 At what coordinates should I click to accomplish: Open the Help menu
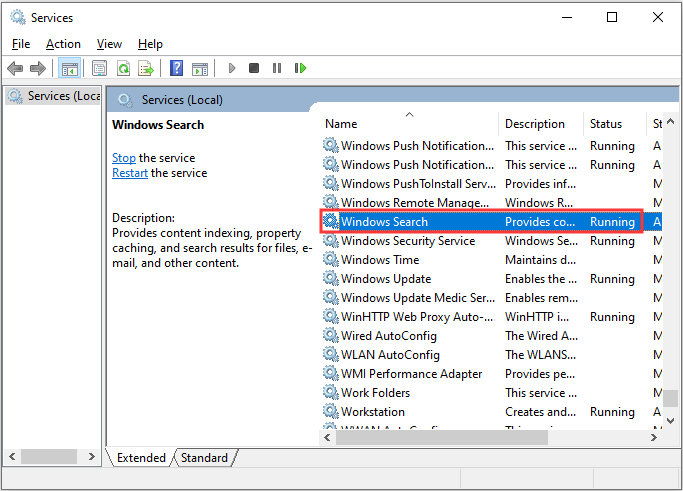click(x=150, y=44)
